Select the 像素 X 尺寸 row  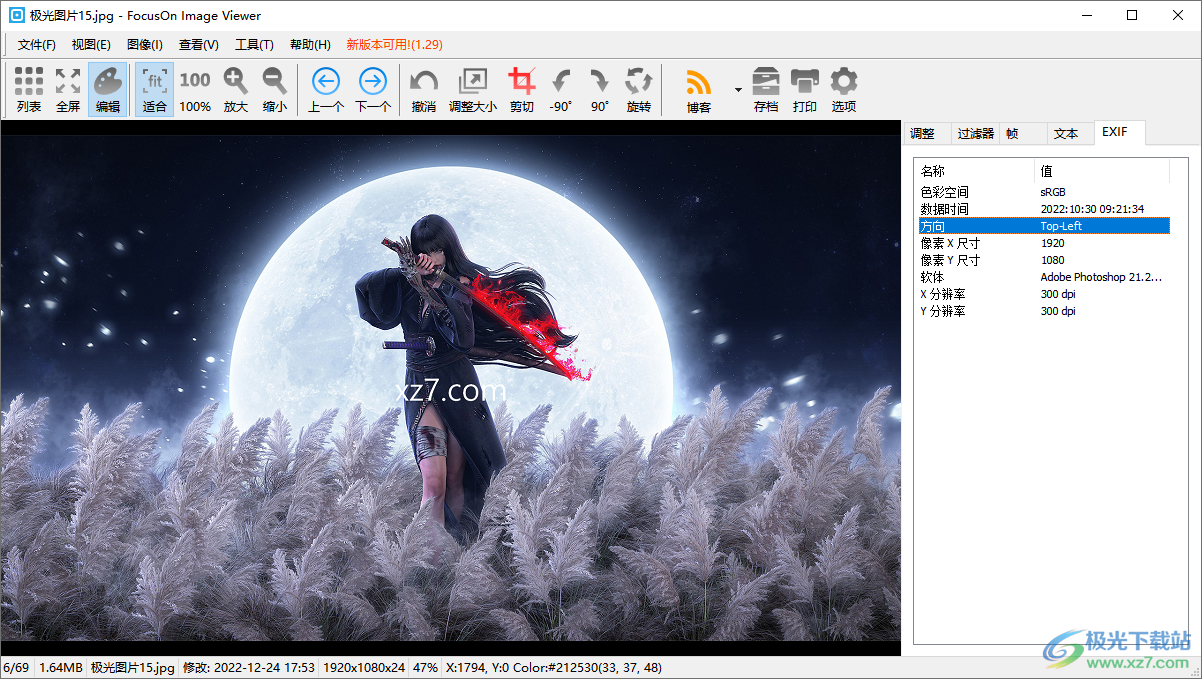point(1044,243)
